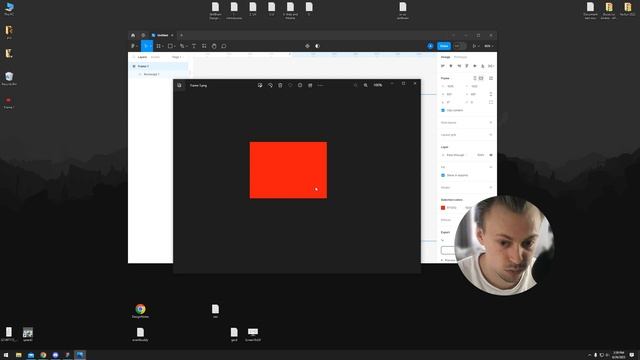This screenshot has height=360, width=640.
Task: Toggle layer visibility eye icon
Action: tap(491, 155)
